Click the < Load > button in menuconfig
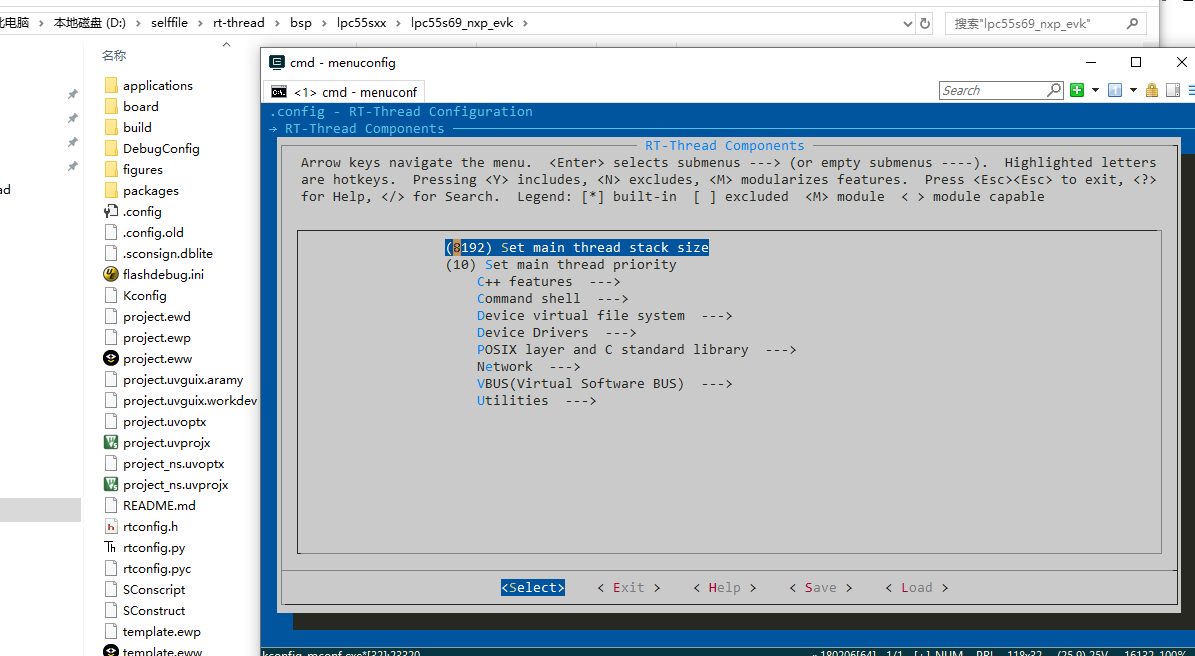The height and width of the screenshot is (656, 1195). pos(917,587)
